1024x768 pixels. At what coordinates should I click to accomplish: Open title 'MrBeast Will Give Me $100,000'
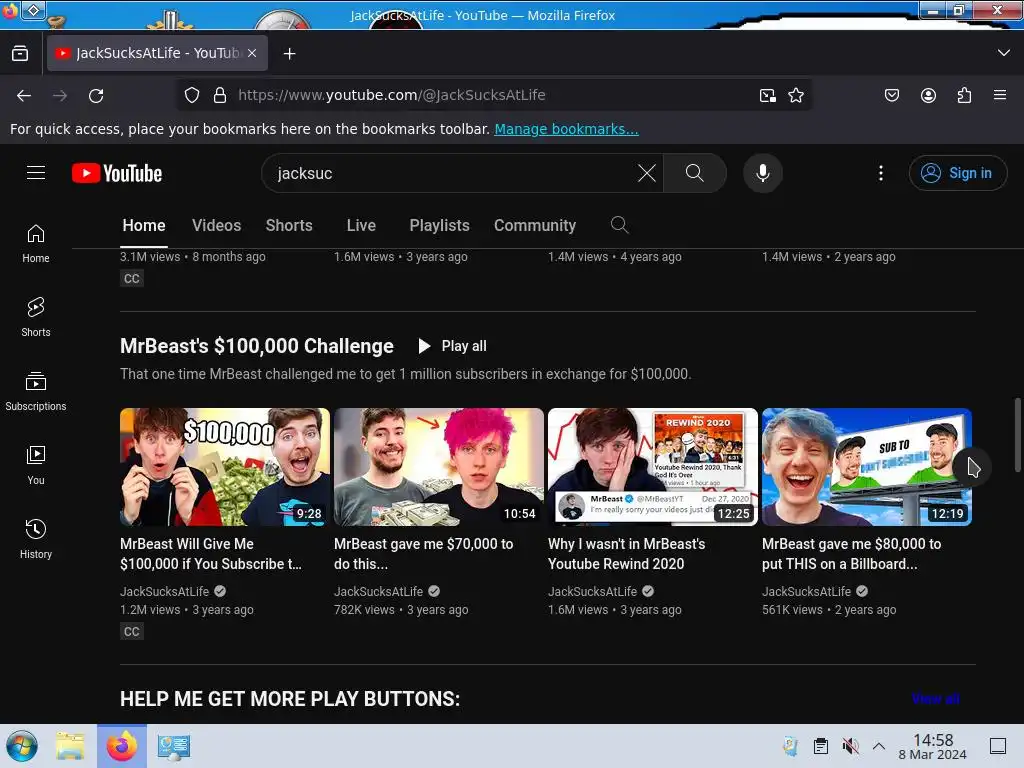coord(211,554)
